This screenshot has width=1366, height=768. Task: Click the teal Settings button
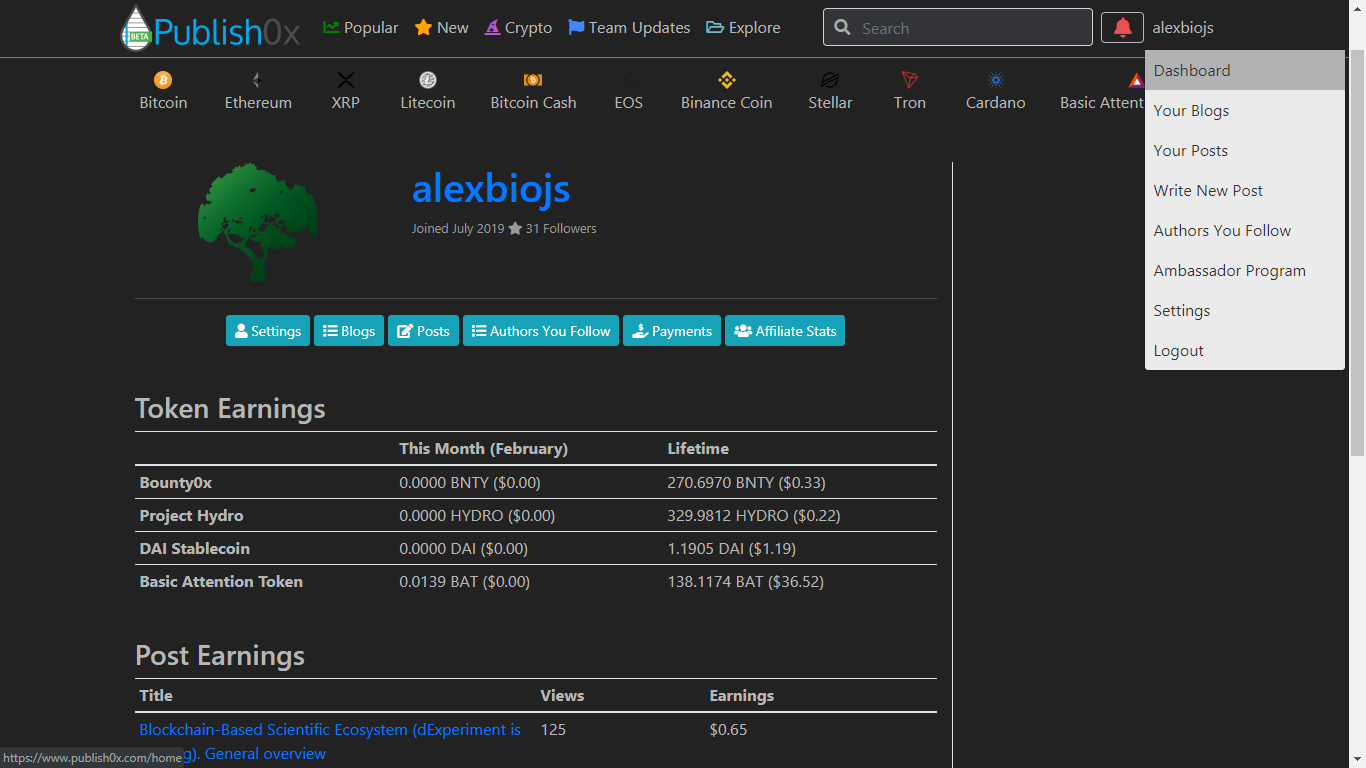pyautogui.click(x=268, y=331)
